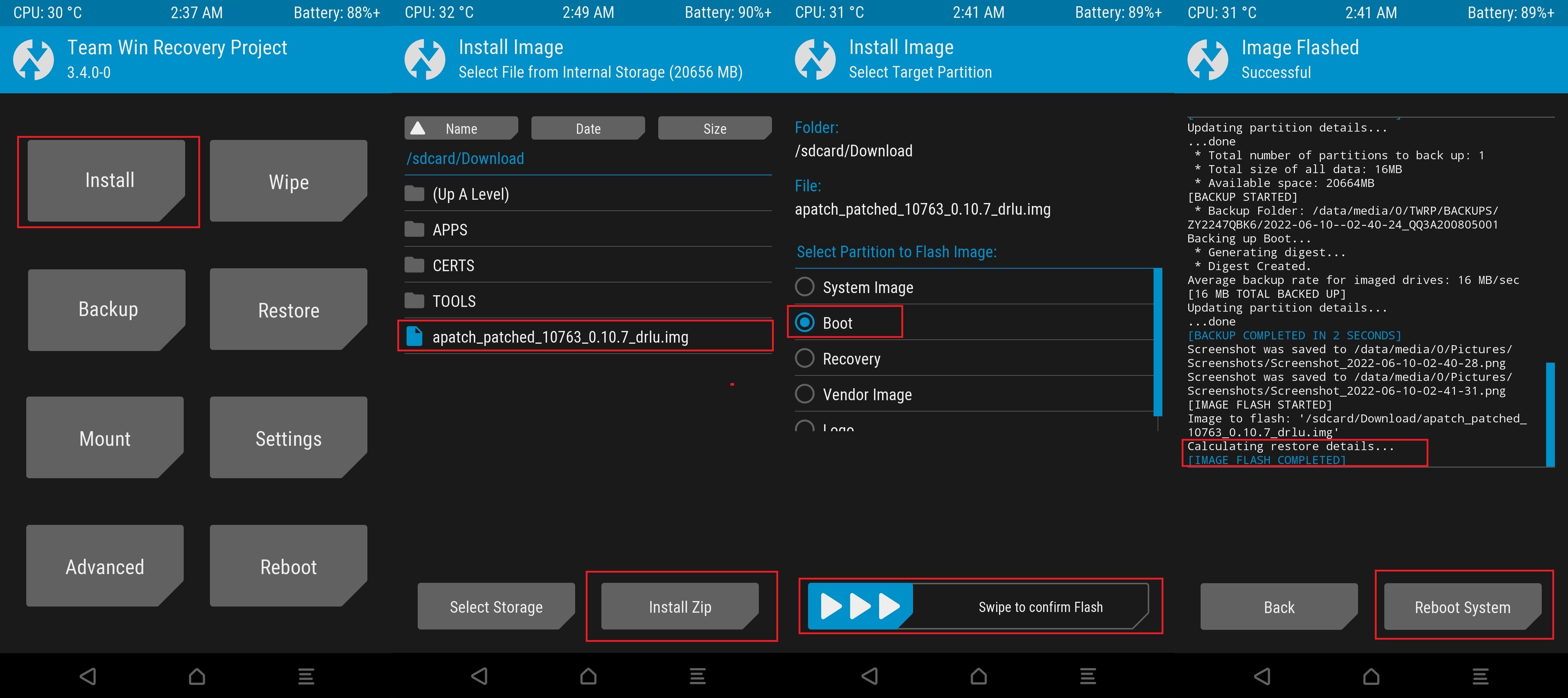
Task: Open the TOOLS folder
Action: pos(588,301)
